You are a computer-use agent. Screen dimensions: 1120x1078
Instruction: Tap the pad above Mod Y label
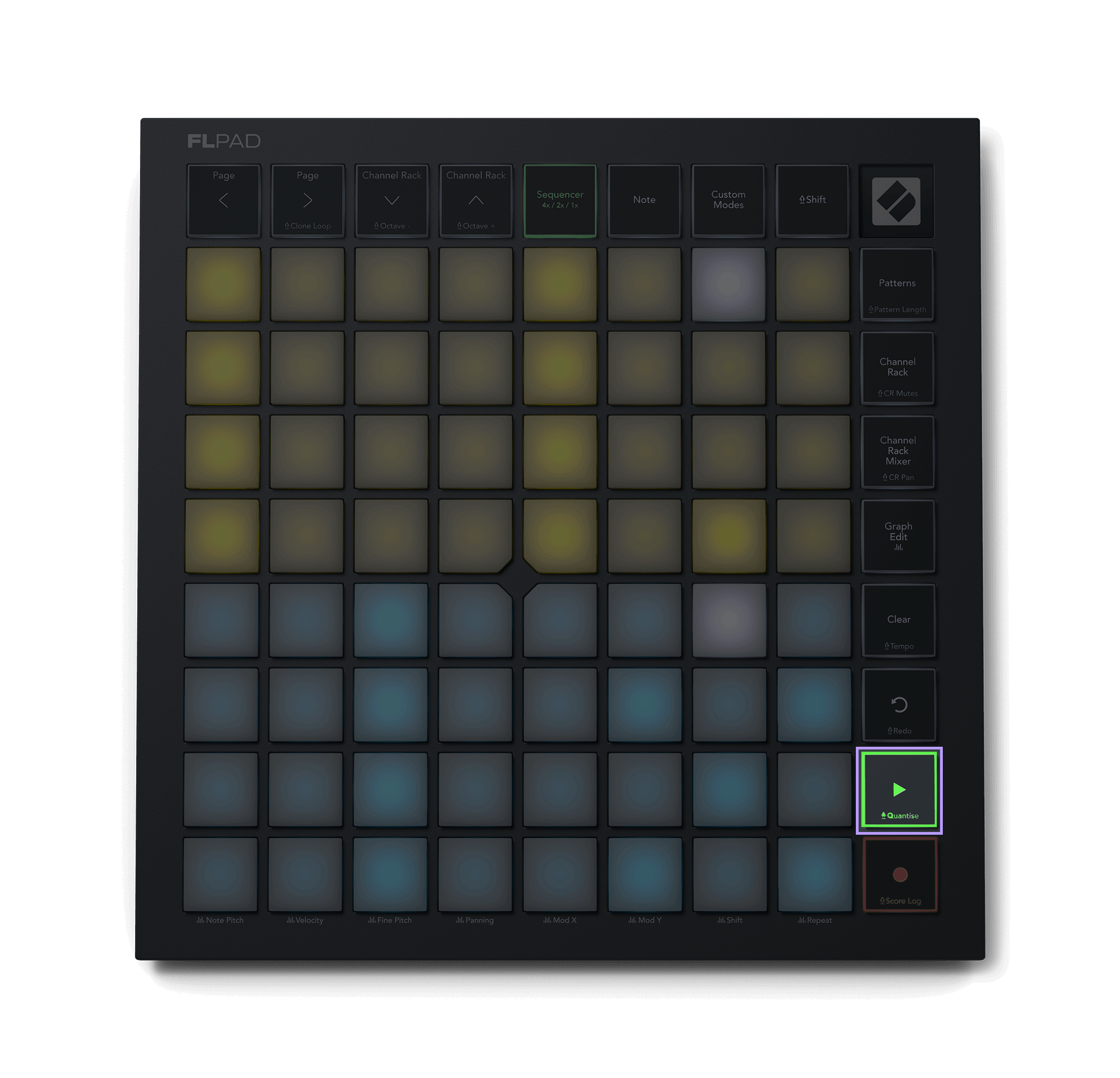click(x=645, y=874)
